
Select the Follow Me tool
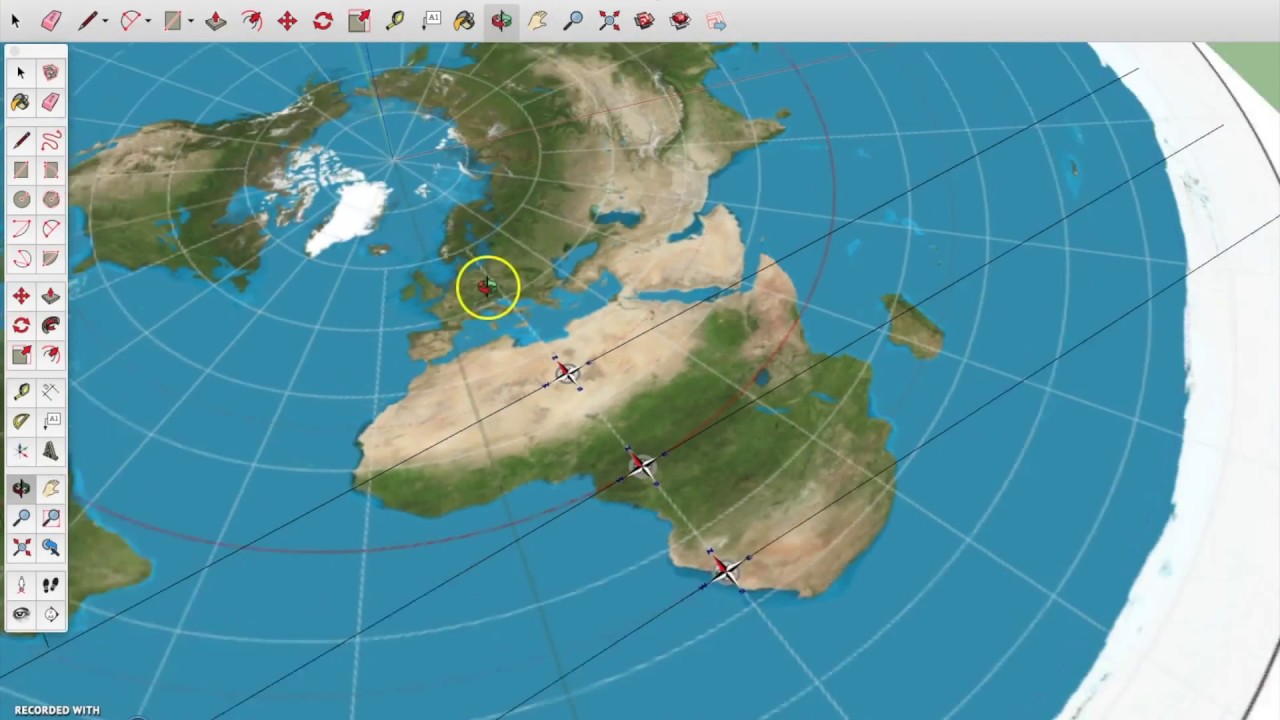[51, 326]
